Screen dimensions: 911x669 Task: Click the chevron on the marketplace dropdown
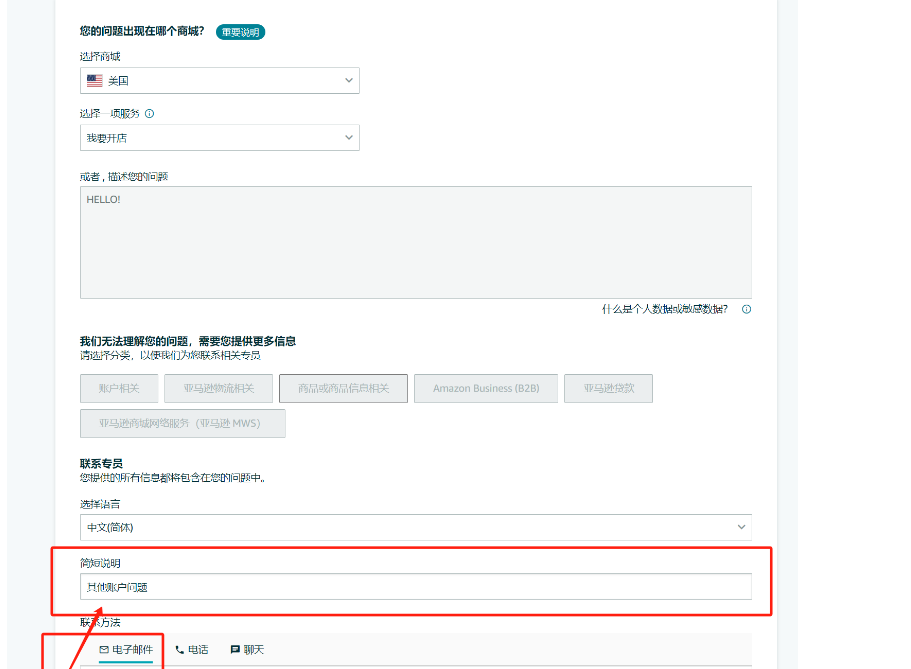[348, 80]
